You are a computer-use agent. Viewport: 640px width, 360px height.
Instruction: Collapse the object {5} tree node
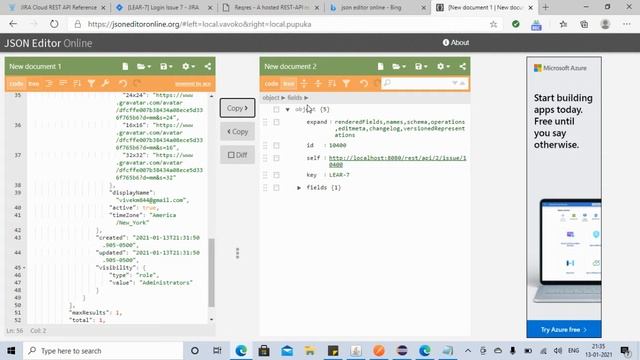point(287,109)
